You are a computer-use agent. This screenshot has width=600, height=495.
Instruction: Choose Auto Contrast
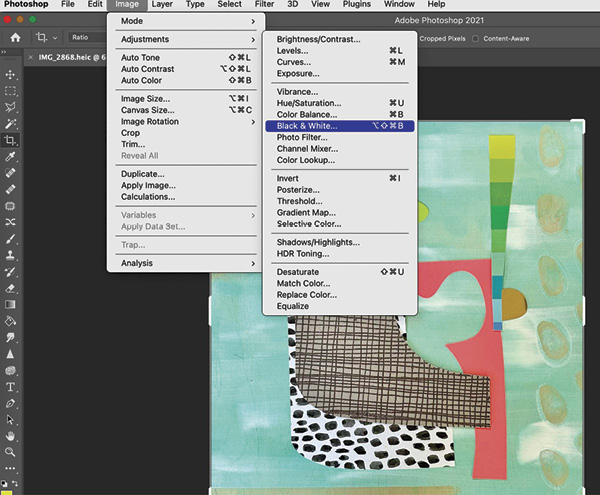point(186,69)
